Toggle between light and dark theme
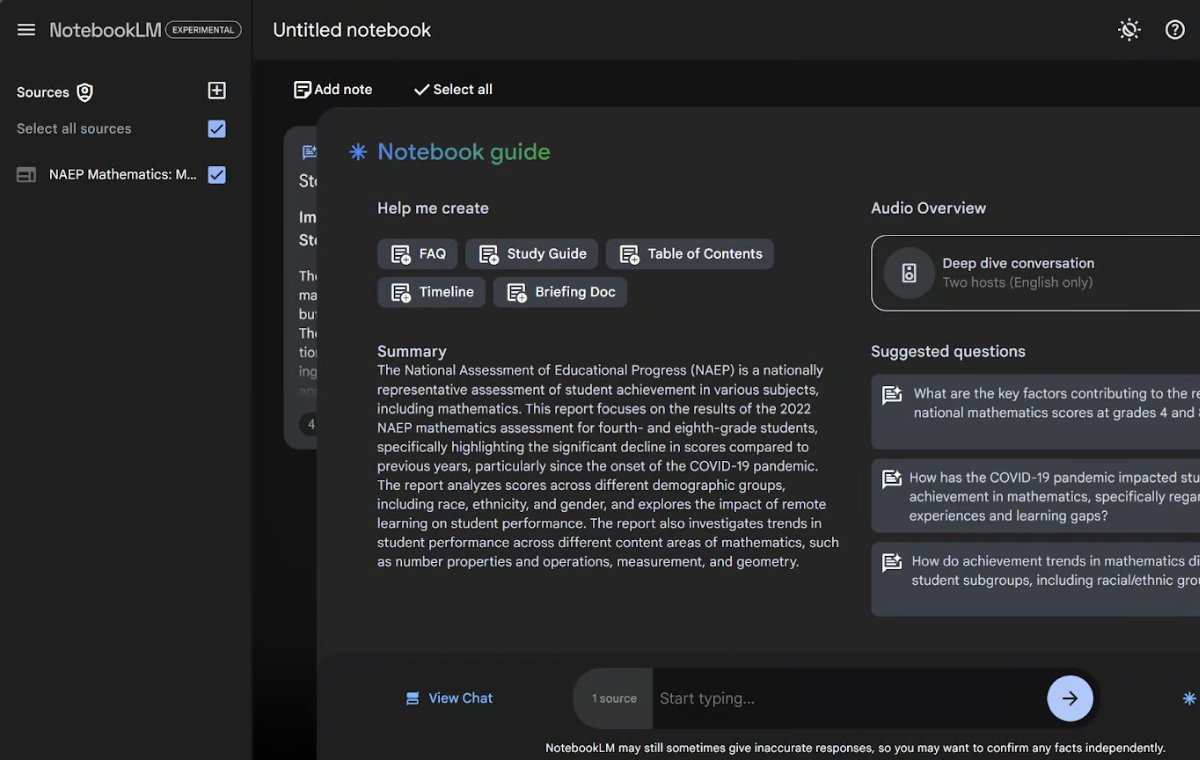 (x=1129, y=29)
